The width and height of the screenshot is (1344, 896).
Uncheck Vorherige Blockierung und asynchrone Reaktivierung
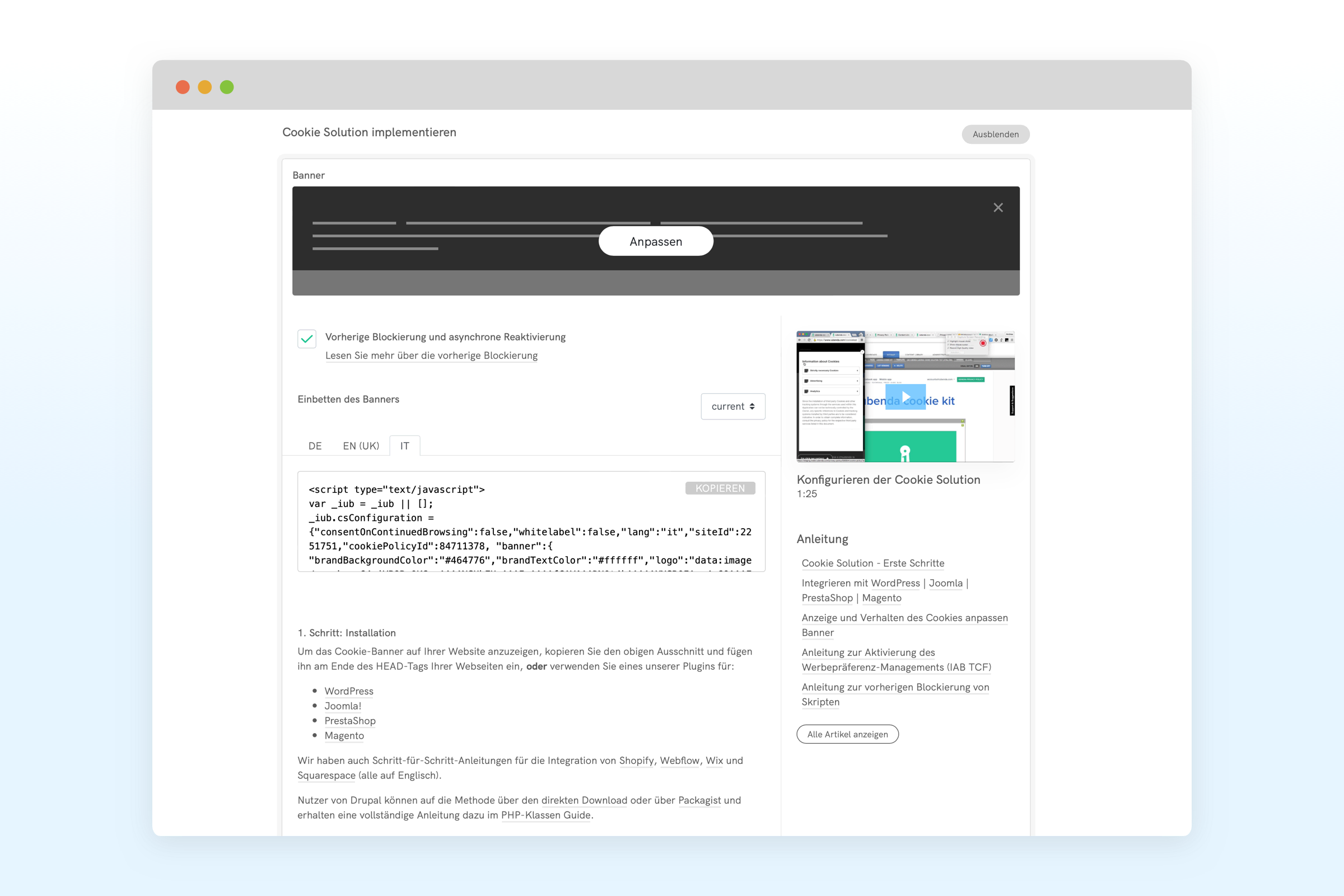coord(307,338)
